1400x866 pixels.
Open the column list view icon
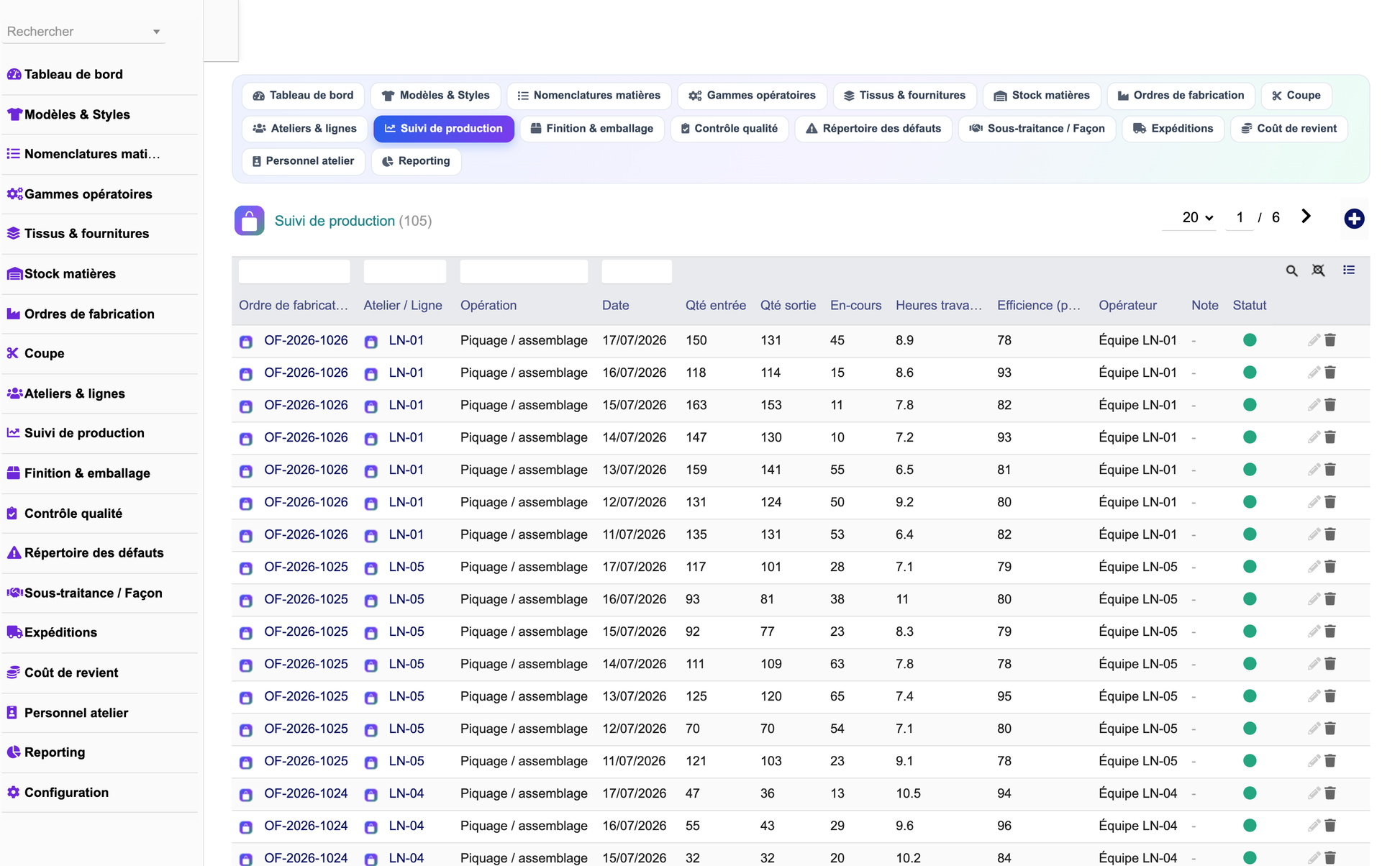point(1348,270)
